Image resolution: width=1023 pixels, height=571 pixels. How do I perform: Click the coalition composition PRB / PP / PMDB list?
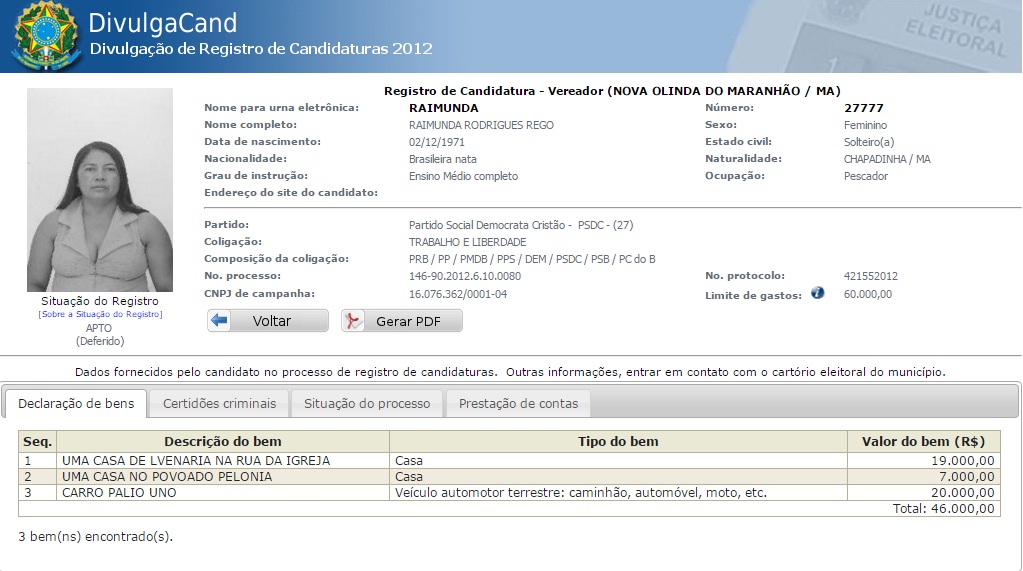click(x=532, y=258)
